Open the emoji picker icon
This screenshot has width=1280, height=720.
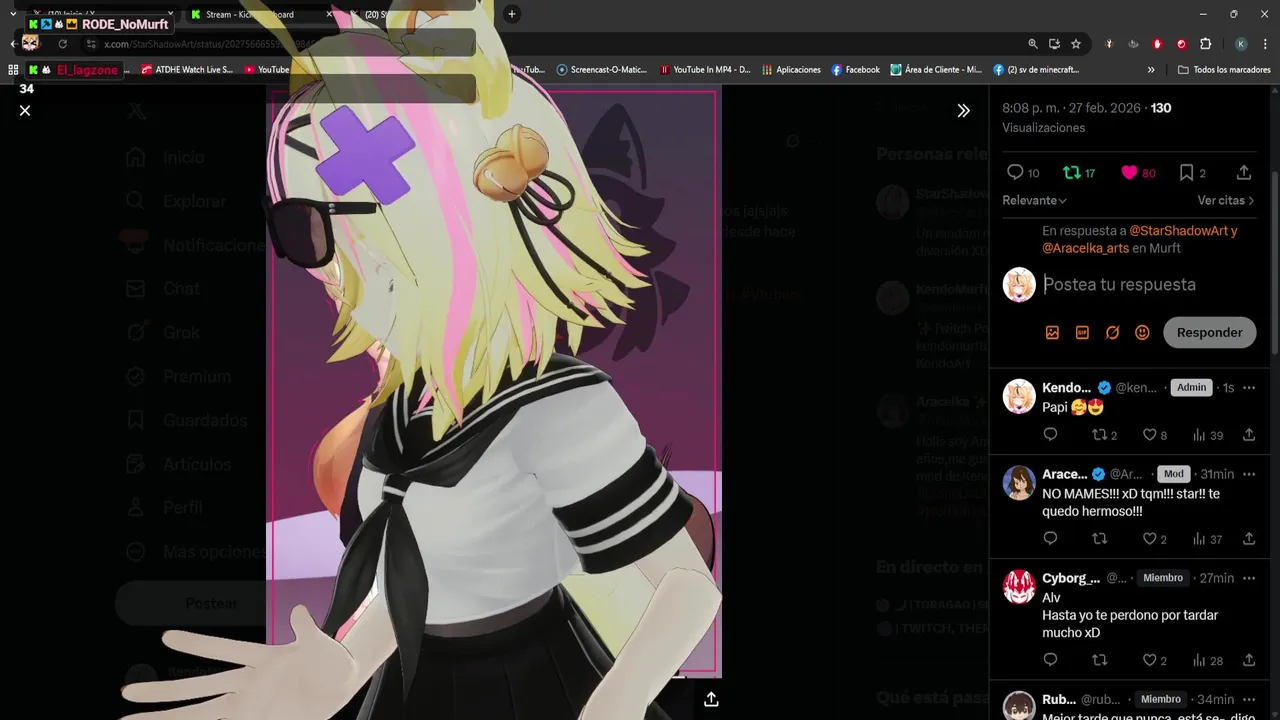1142,333
